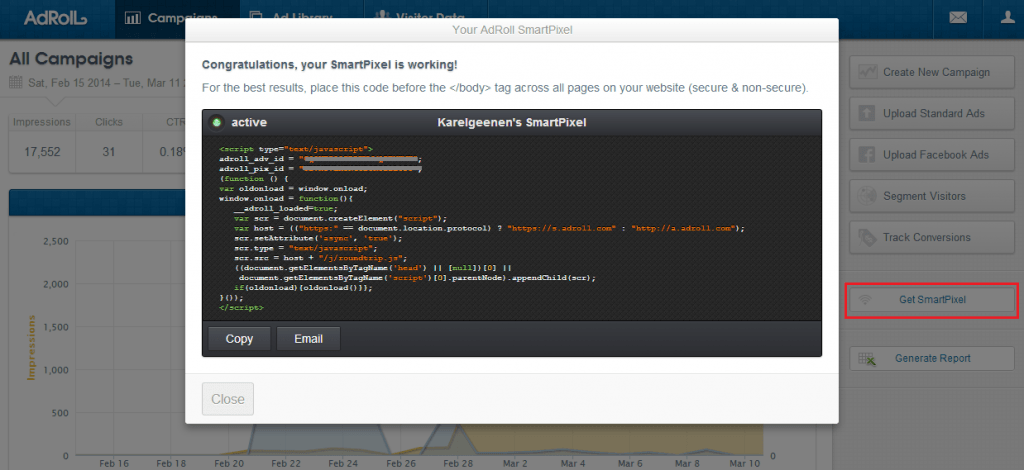Click the Feb 16 label on chart axis

click(x=114, y=463)
